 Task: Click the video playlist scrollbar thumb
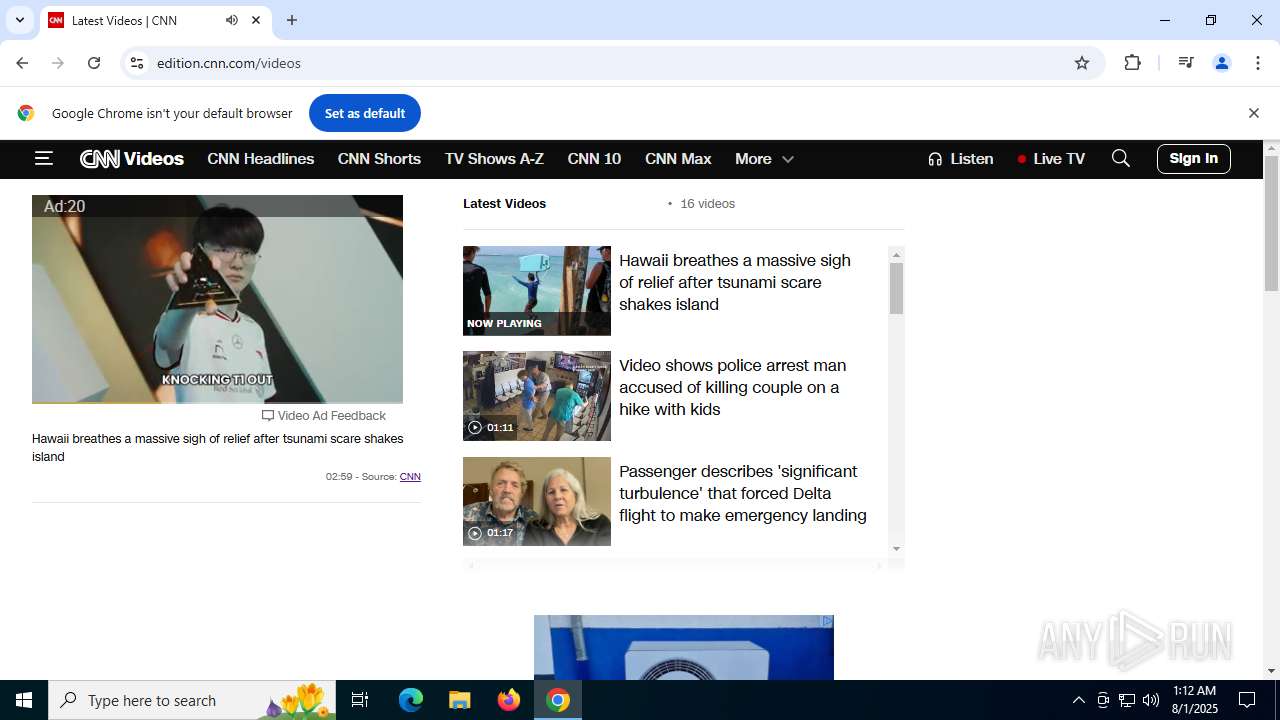(x=896, y=289)
